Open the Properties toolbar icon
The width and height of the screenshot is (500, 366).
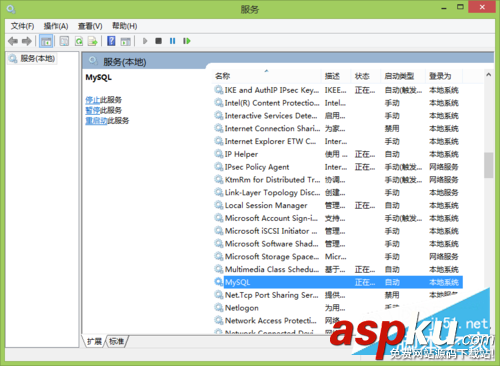tap(64, 41)
